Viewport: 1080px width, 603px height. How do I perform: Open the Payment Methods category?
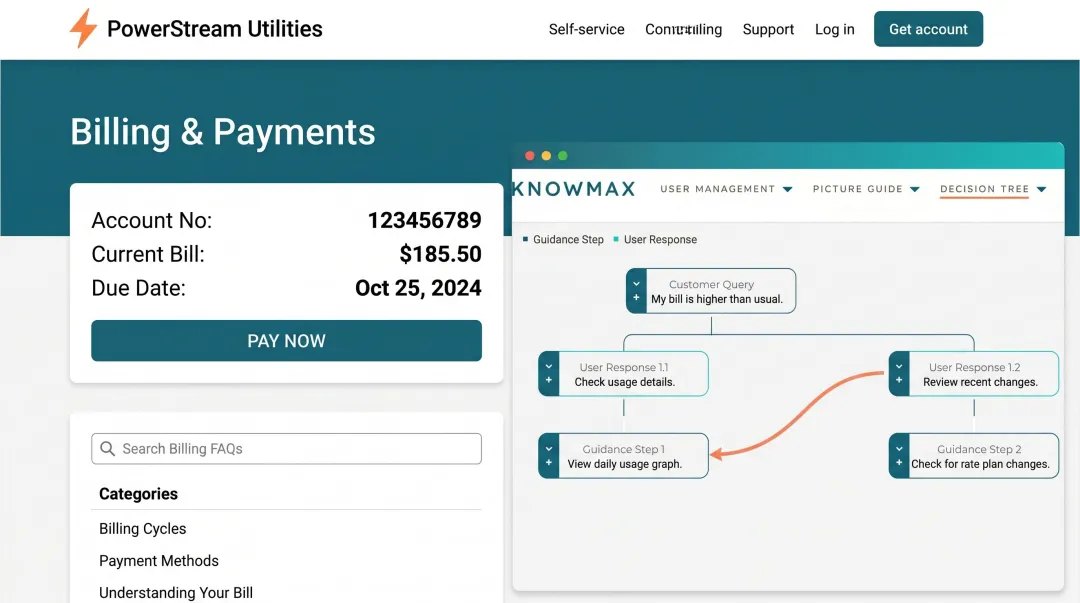coord(159,561)
